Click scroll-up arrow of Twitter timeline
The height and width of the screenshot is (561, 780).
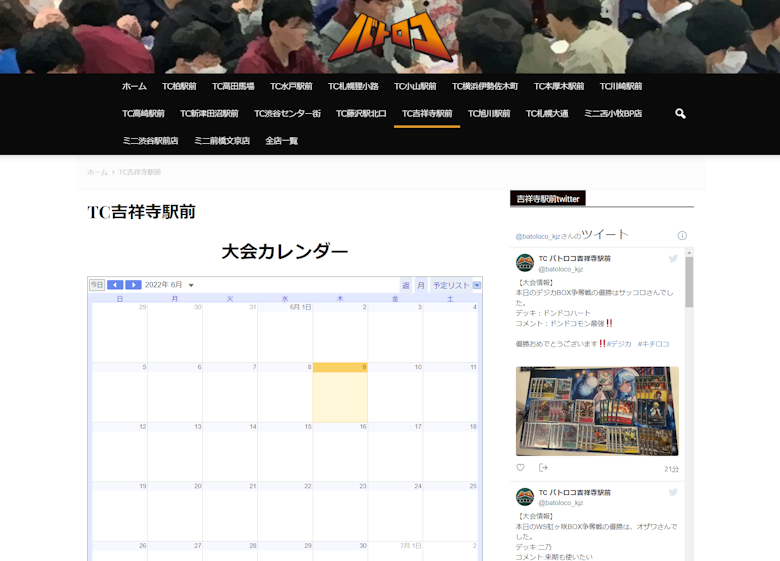coord(689,253)
